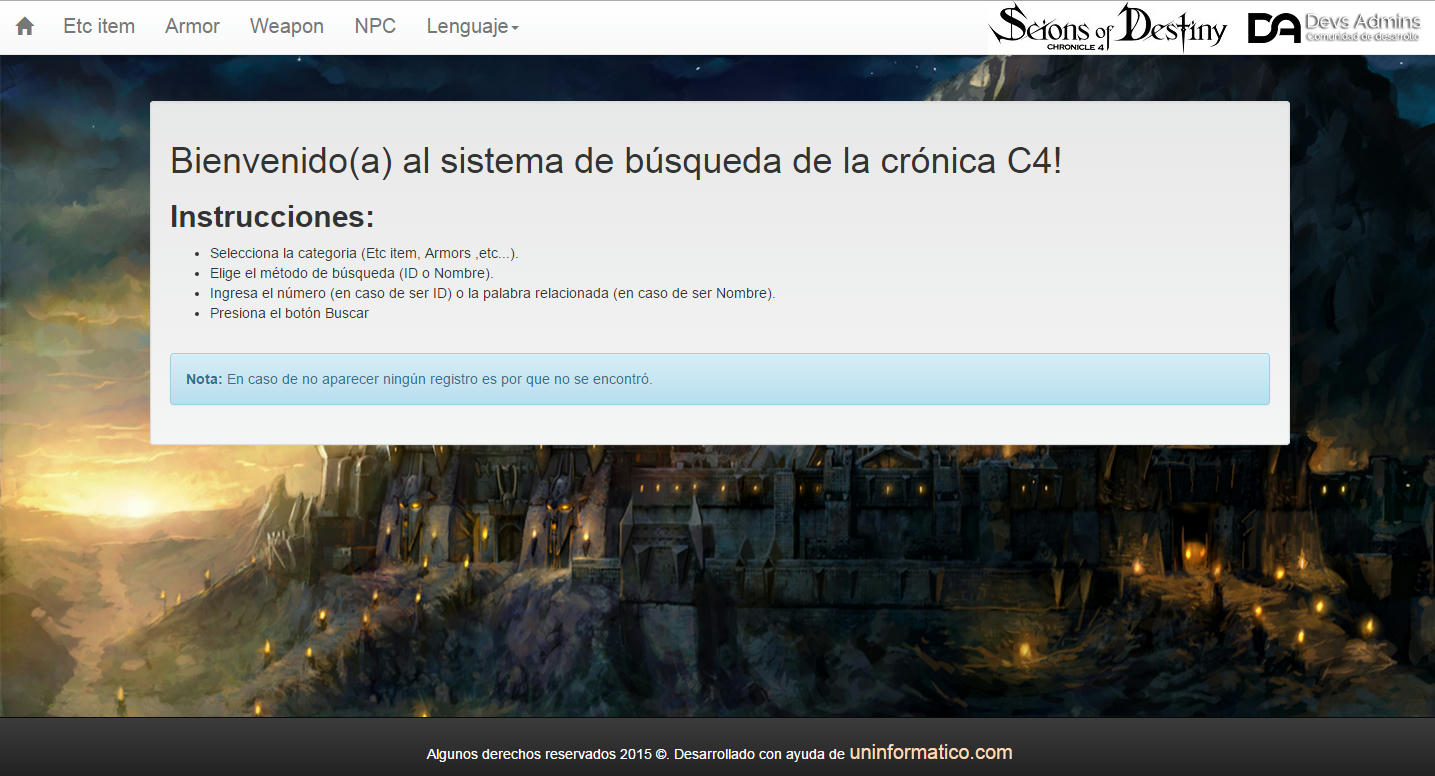Viewport: 1435px width, 776px height.
Task: Click 'Elige el método de búsqueda' line
Action: (x=352, y=273)
